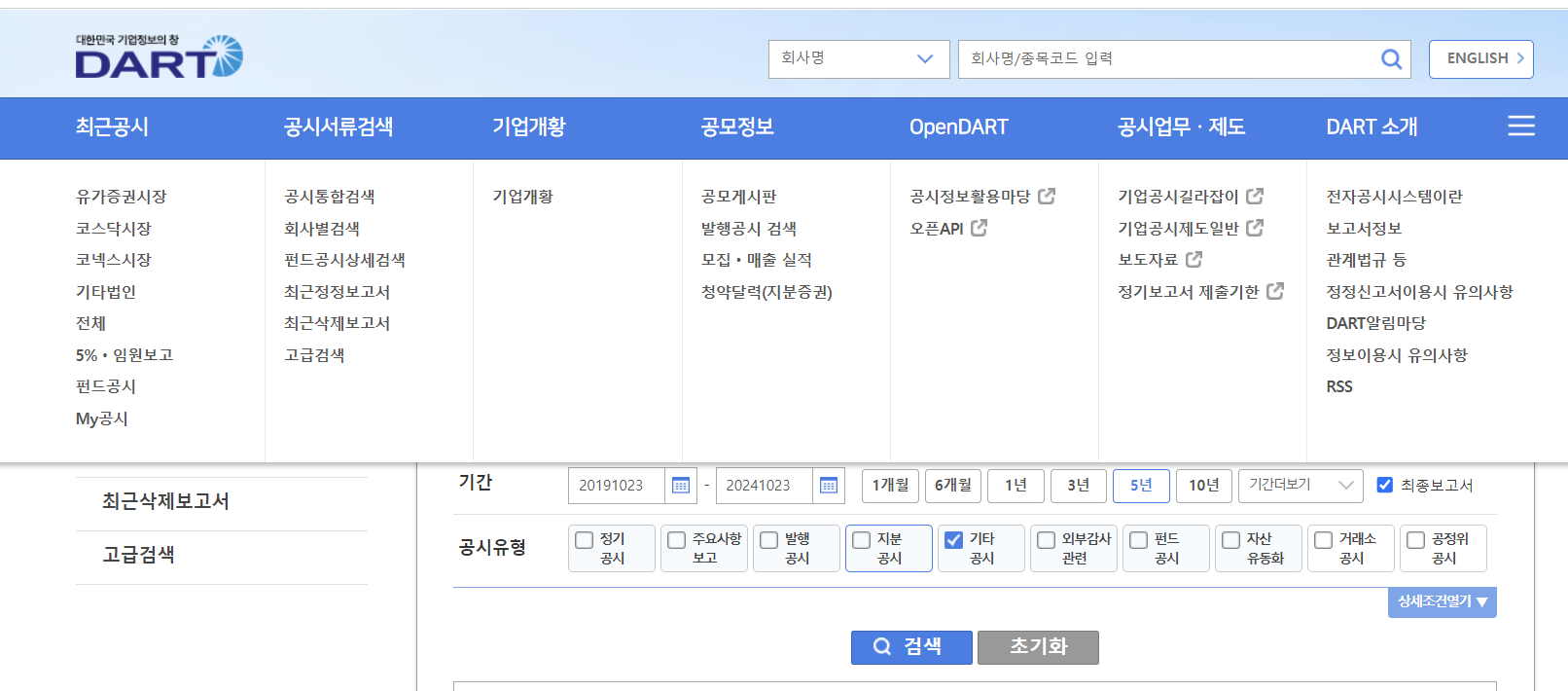Click the 초기화 reset button
The height and width of the screenshot is (691, 1568).
tap(1038, 647)
